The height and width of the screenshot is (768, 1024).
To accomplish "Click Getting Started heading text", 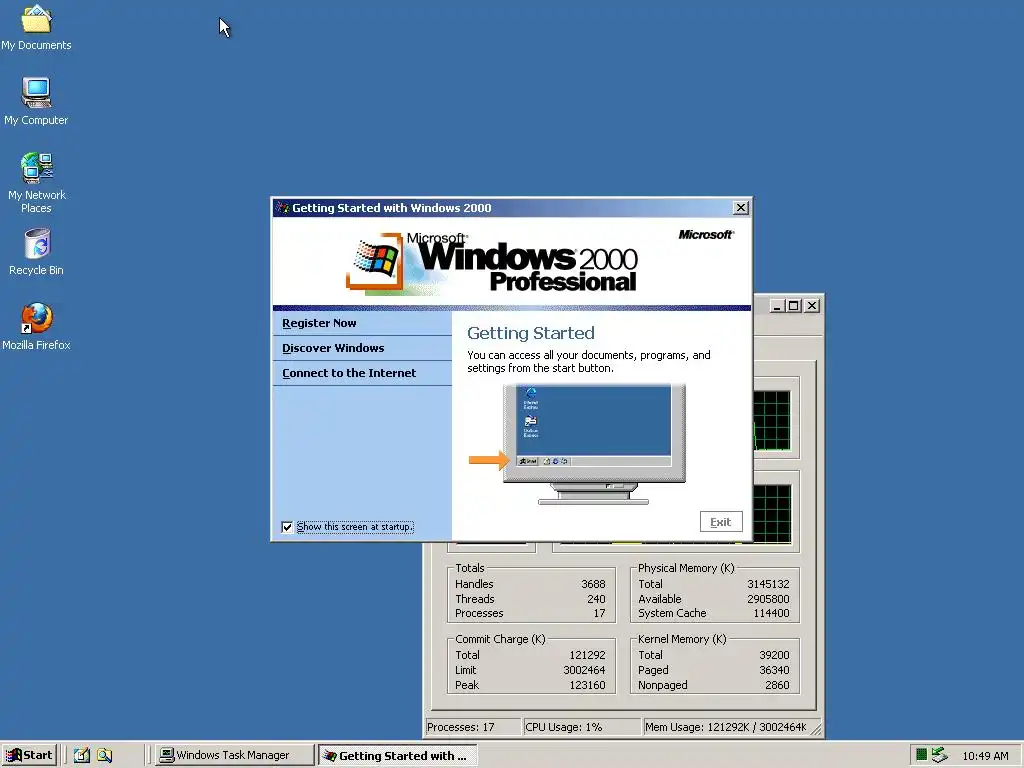I will coord(531,333).
